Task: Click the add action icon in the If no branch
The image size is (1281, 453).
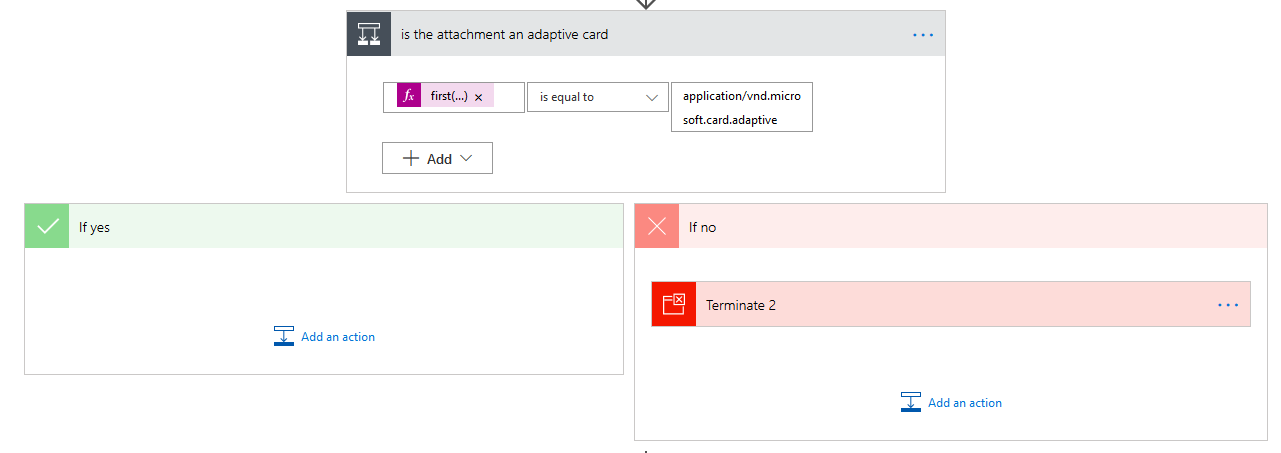Action: (x=911, y=402)
